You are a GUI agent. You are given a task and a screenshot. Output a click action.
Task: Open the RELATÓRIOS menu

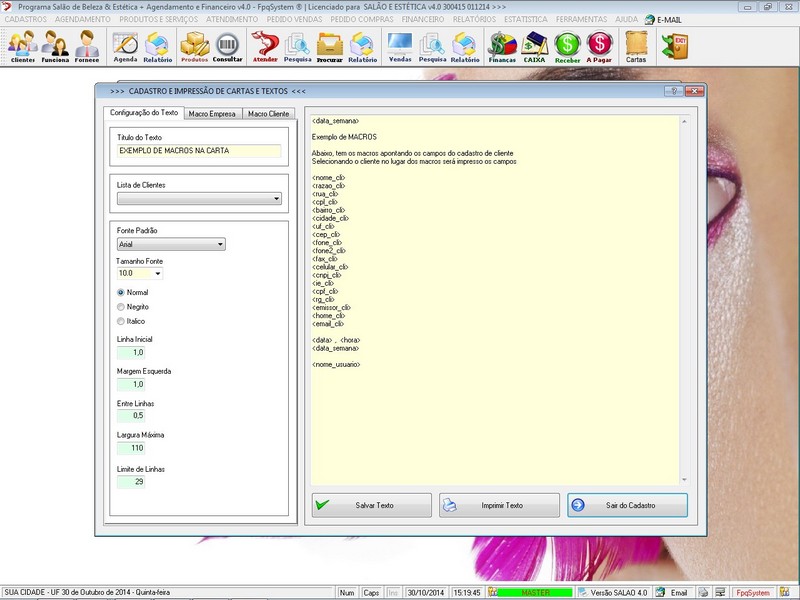coord(474,19)
